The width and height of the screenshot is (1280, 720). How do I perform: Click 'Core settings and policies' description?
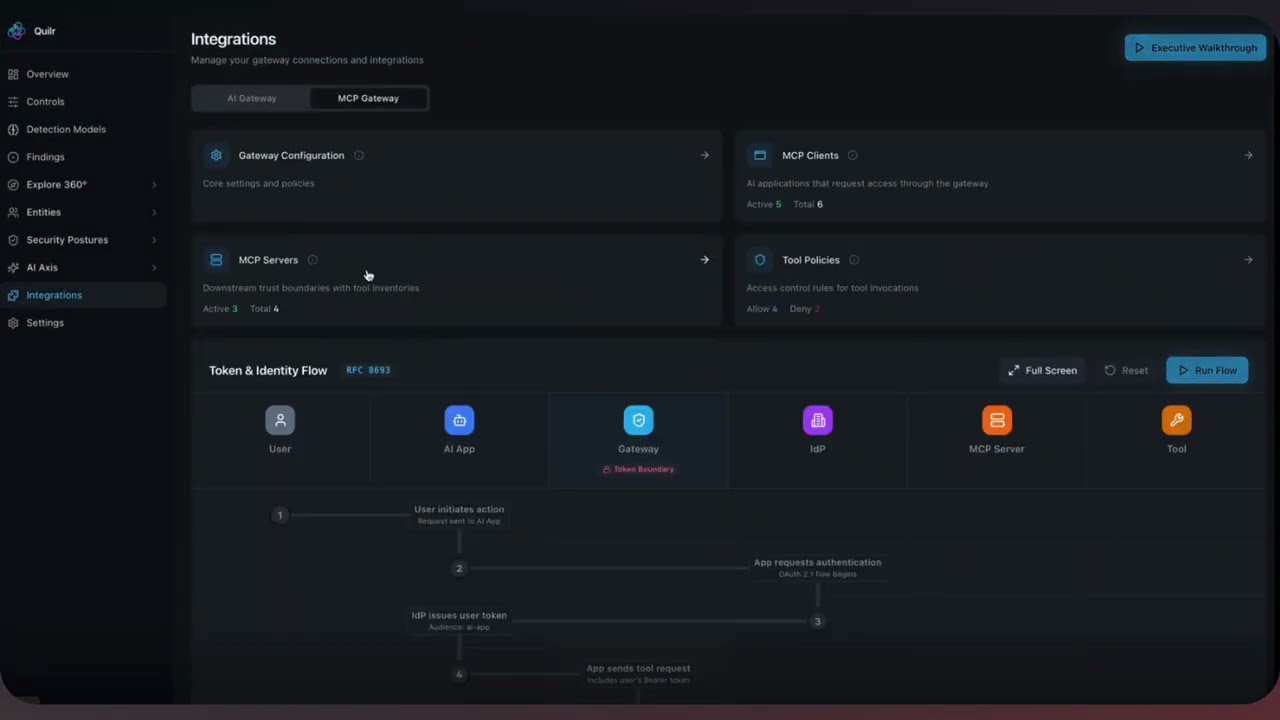point(258,183)
